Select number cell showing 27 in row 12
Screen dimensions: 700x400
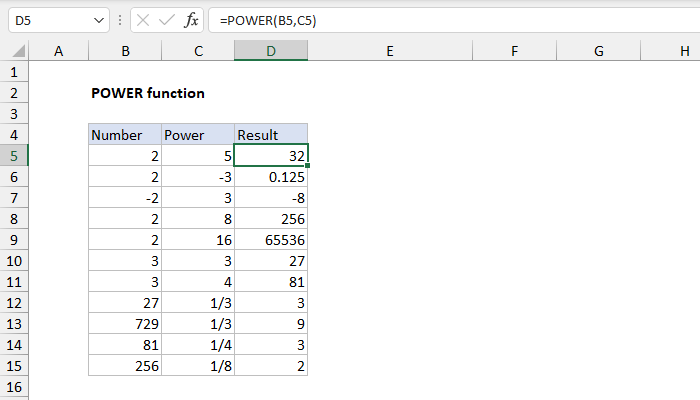click(125, 303)
